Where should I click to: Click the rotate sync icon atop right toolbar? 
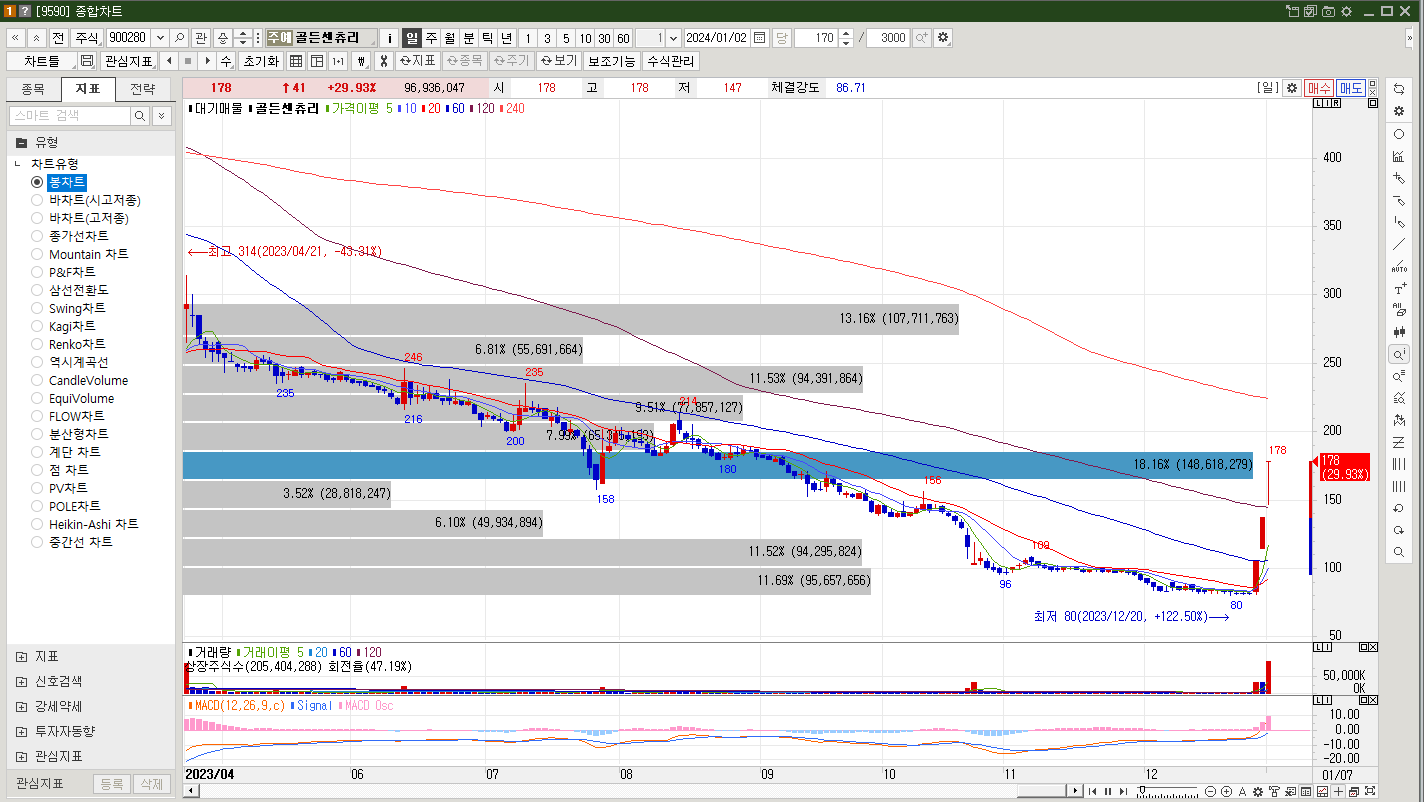tap(1399, 89)
